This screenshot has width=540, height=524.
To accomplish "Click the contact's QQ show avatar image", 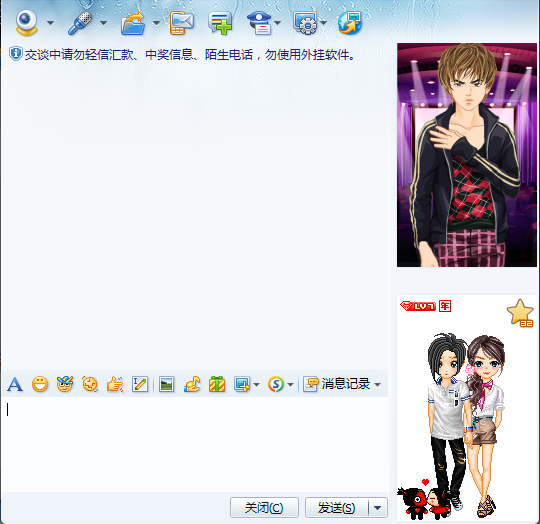I will 467,155.
